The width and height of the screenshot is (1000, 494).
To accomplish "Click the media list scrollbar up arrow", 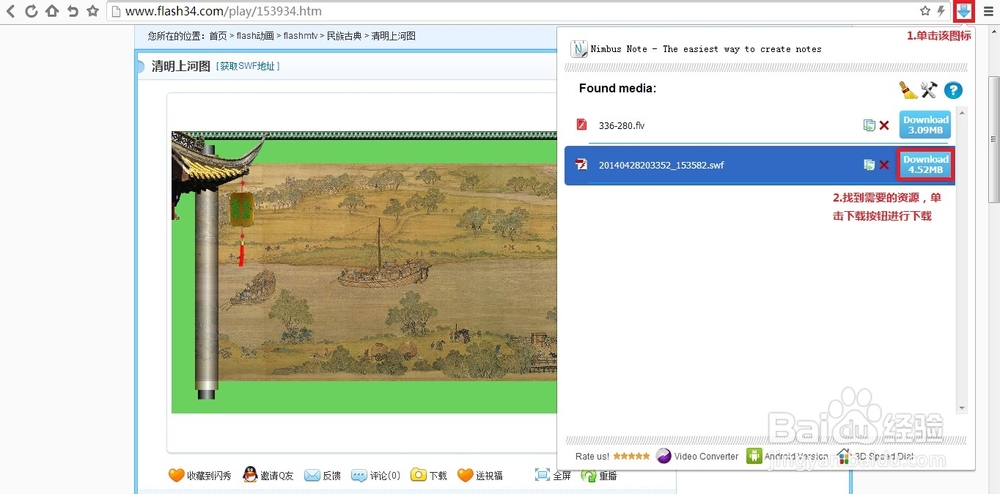I will click(962, 112).
